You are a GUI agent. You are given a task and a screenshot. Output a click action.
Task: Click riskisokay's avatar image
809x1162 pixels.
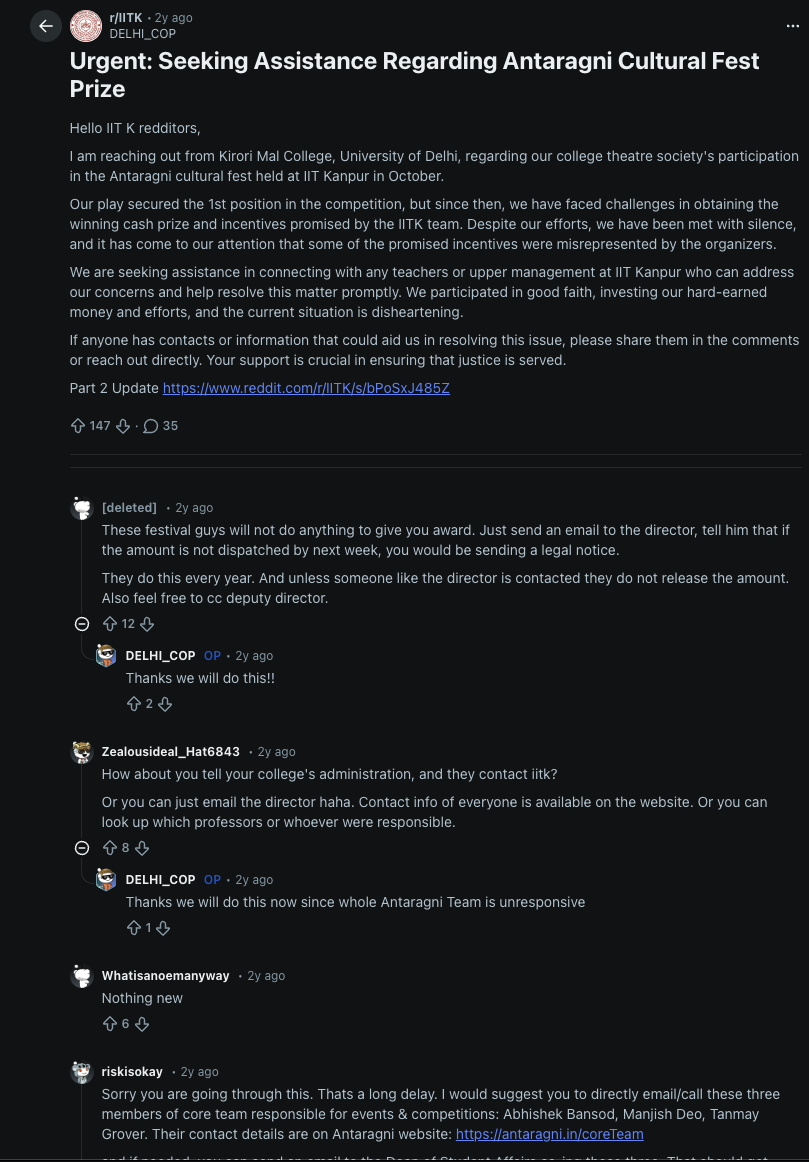click(82, 1072)
